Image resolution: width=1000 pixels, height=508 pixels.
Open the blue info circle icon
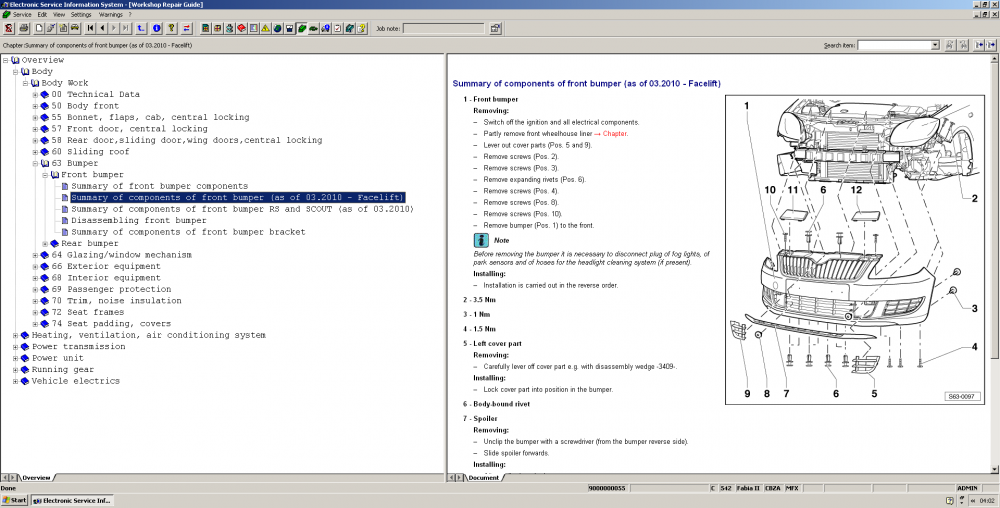[x=157, y=28]
